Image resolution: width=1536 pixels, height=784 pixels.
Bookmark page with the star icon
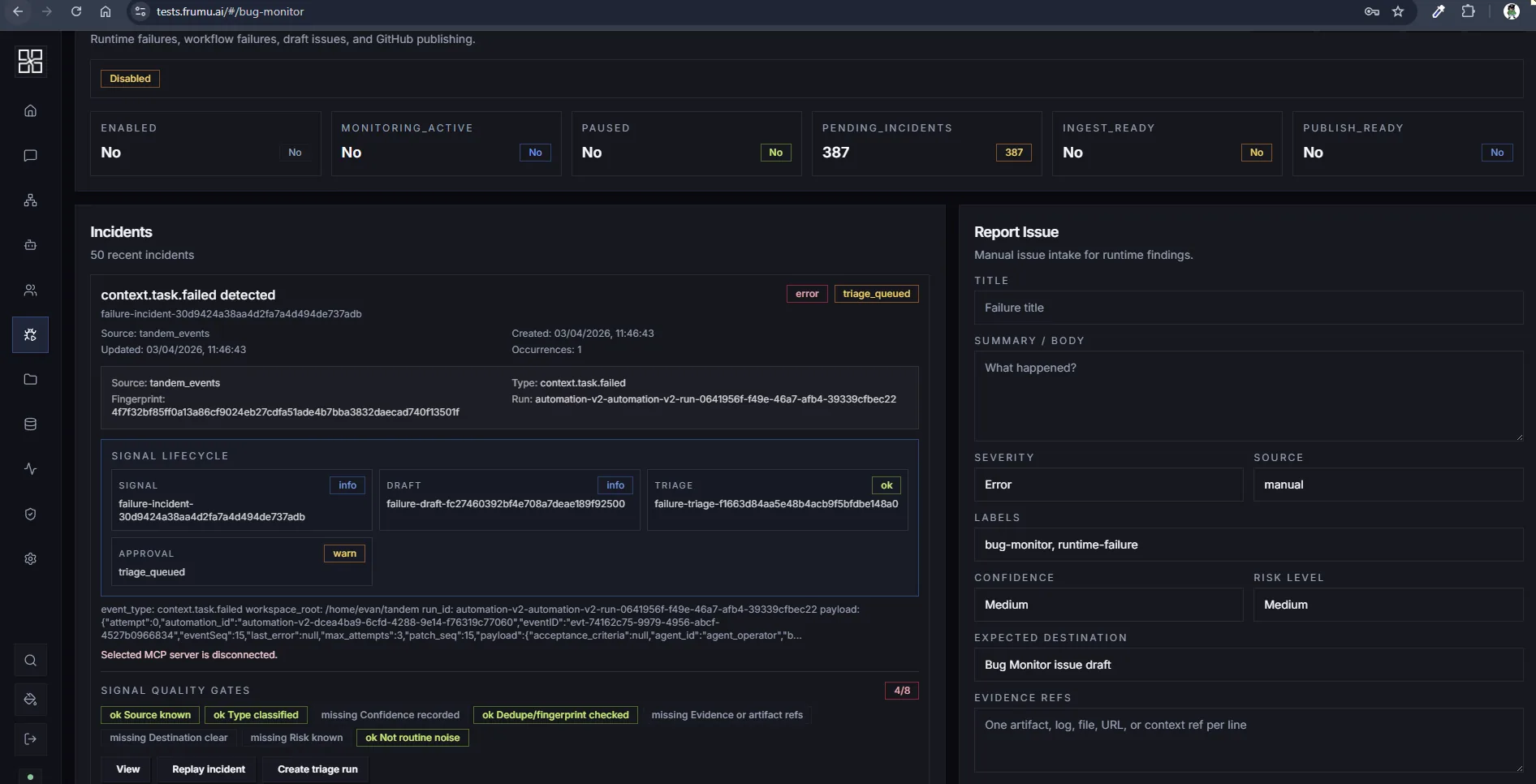1398,11
